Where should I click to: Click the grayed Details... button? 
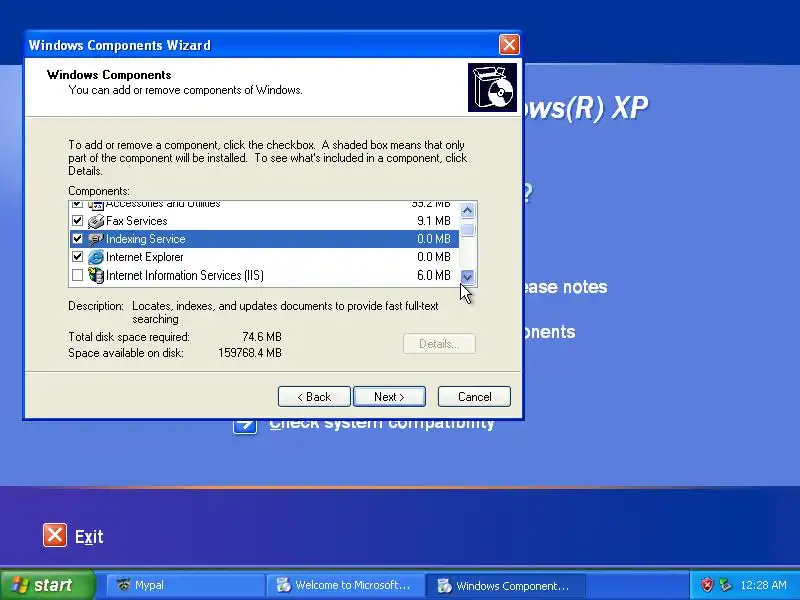(439, 344)
